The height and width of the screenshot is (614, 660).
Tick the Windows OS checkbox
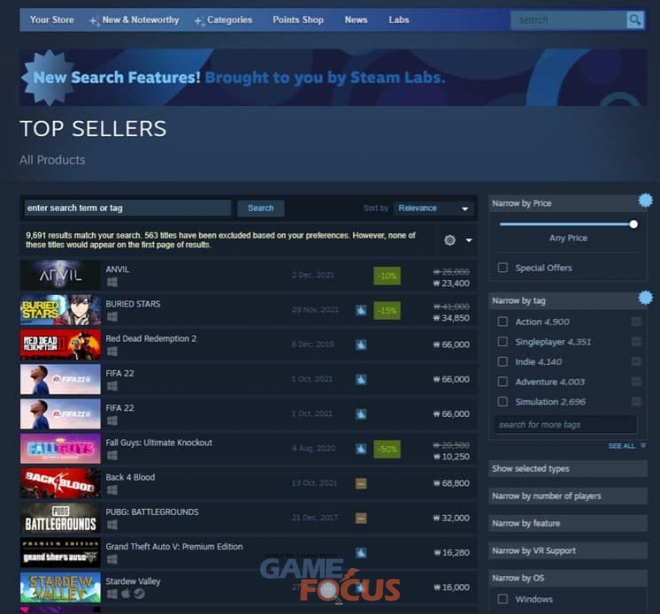503,598
